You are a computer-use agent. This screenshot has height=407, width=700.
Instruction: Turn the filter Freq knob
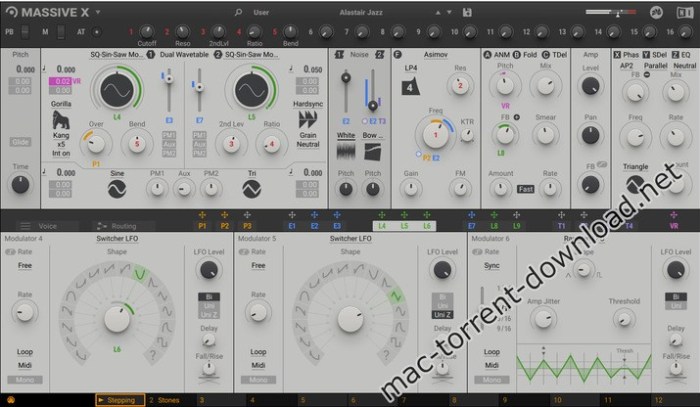pyautogui.click(x=435, y=135)
